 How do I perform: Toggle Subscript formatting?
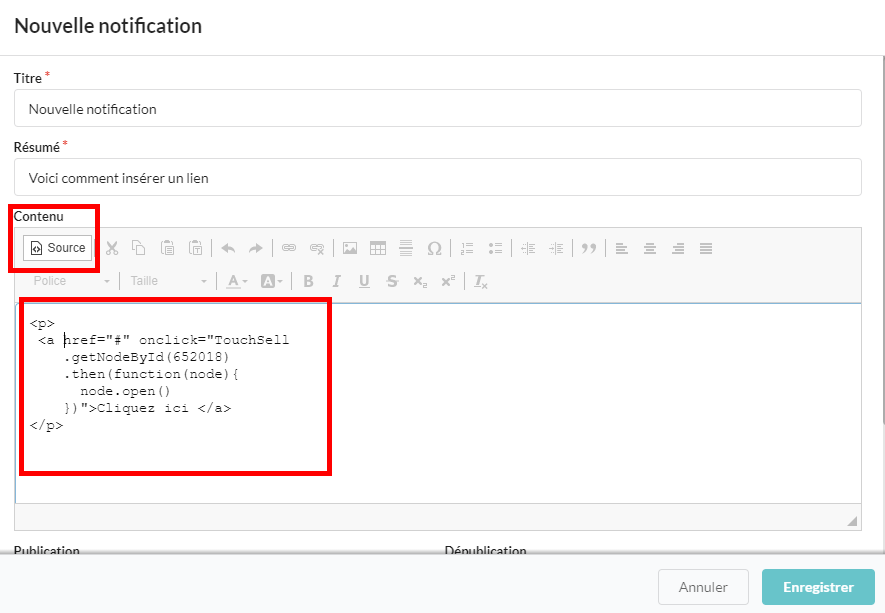click(x=420, y=282)
